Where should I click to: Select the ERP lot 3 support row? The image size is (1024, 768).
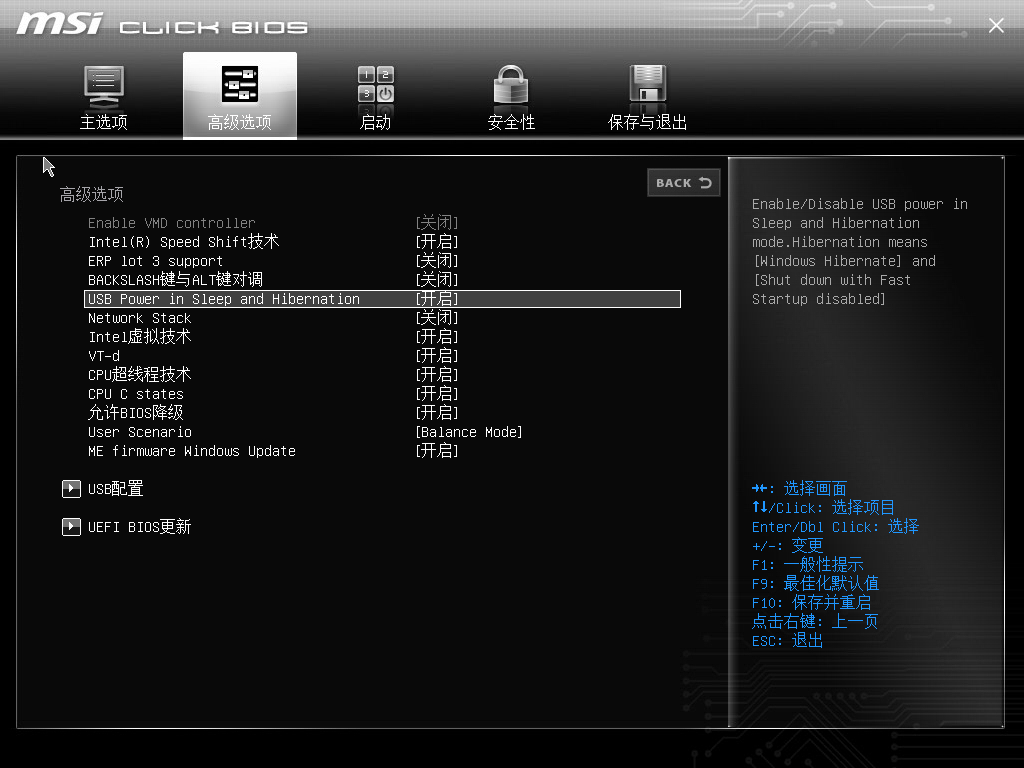click(x=155, y=261)
